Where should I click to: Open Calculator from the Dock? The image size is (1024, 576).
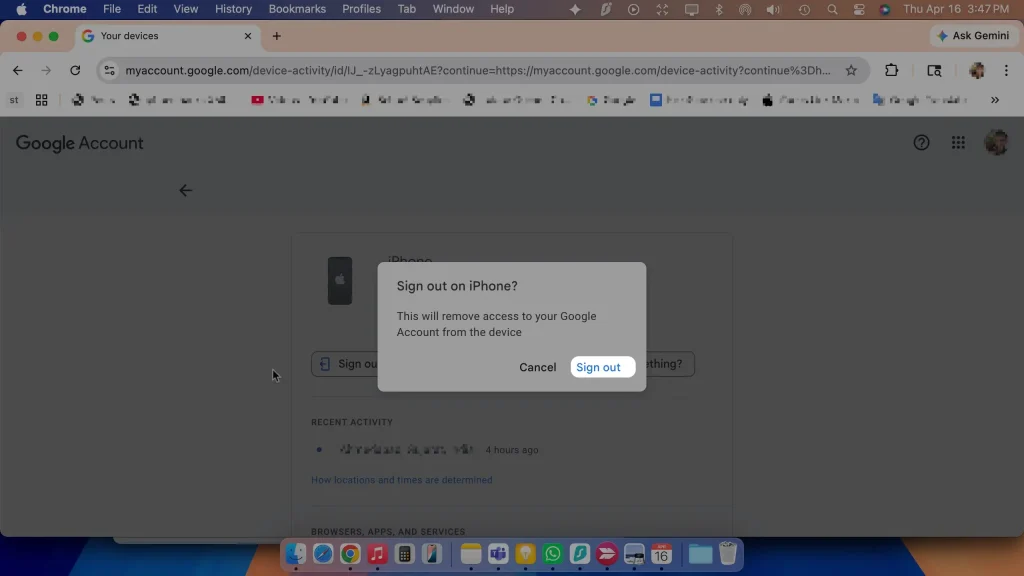pos(405,554)
